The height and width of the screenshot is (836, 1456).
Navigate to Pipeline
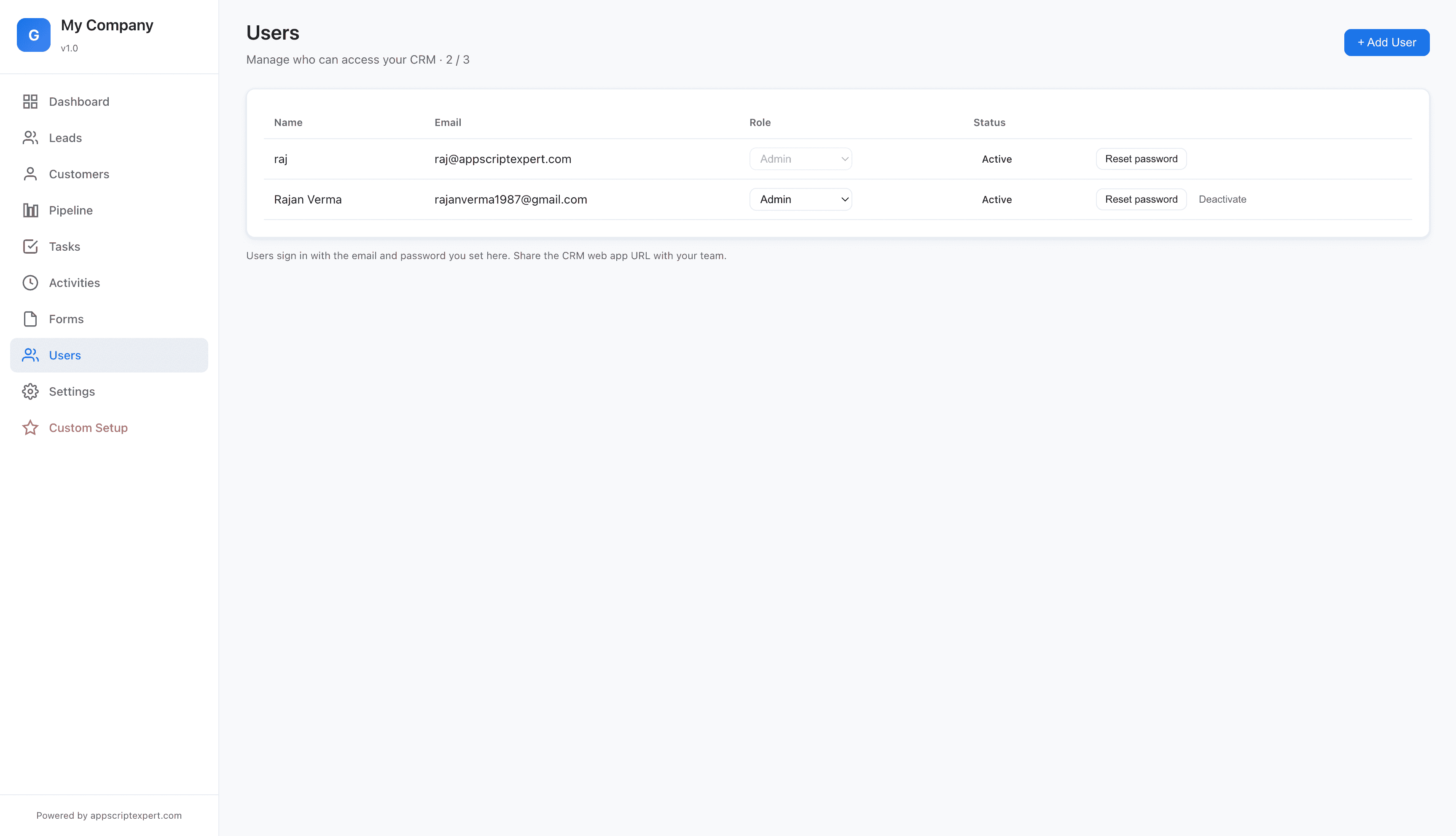point(109,210)
